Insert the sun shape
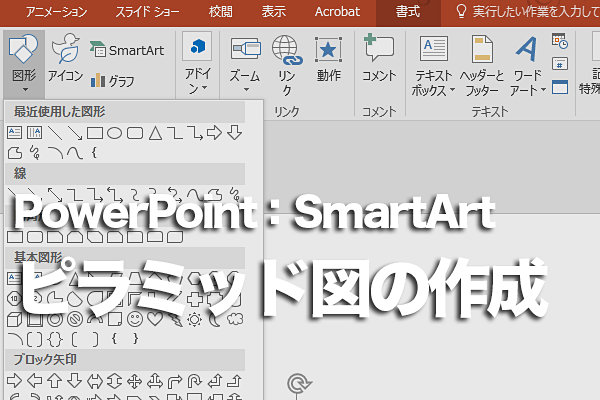 (194, 319)
